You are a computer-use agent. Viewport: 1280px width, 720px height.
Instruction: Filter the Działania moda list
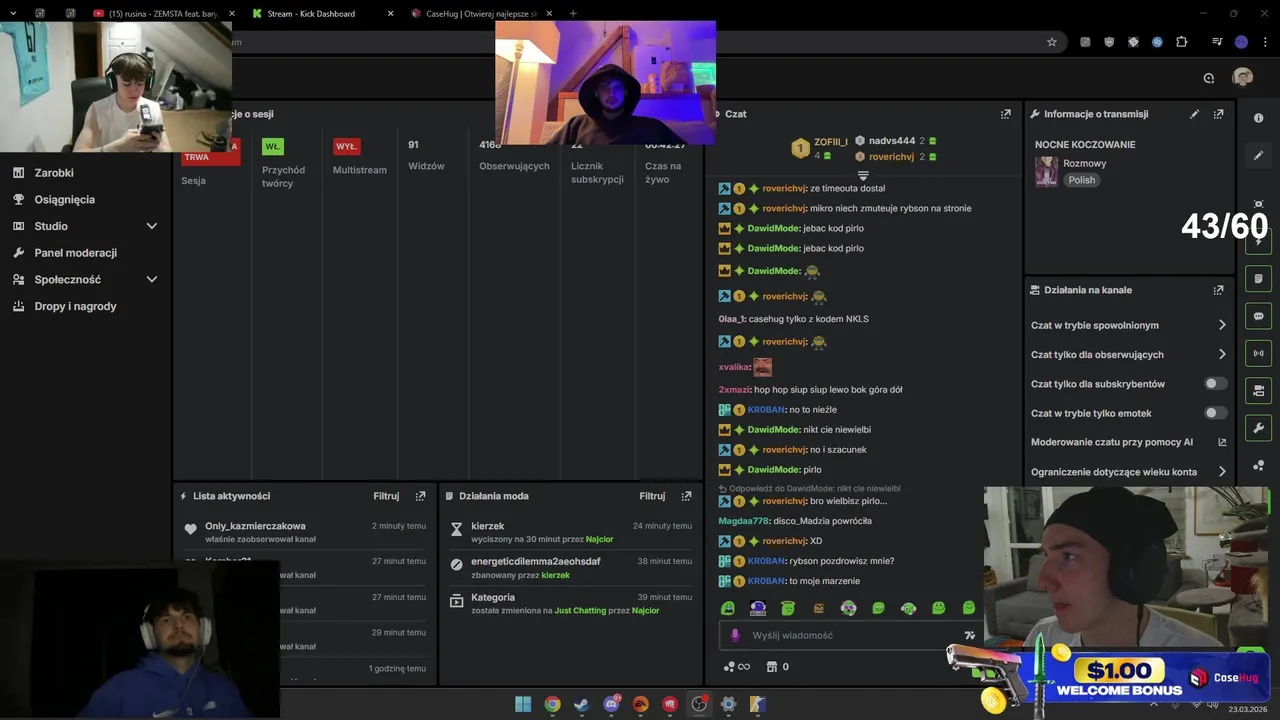(652, 496)
